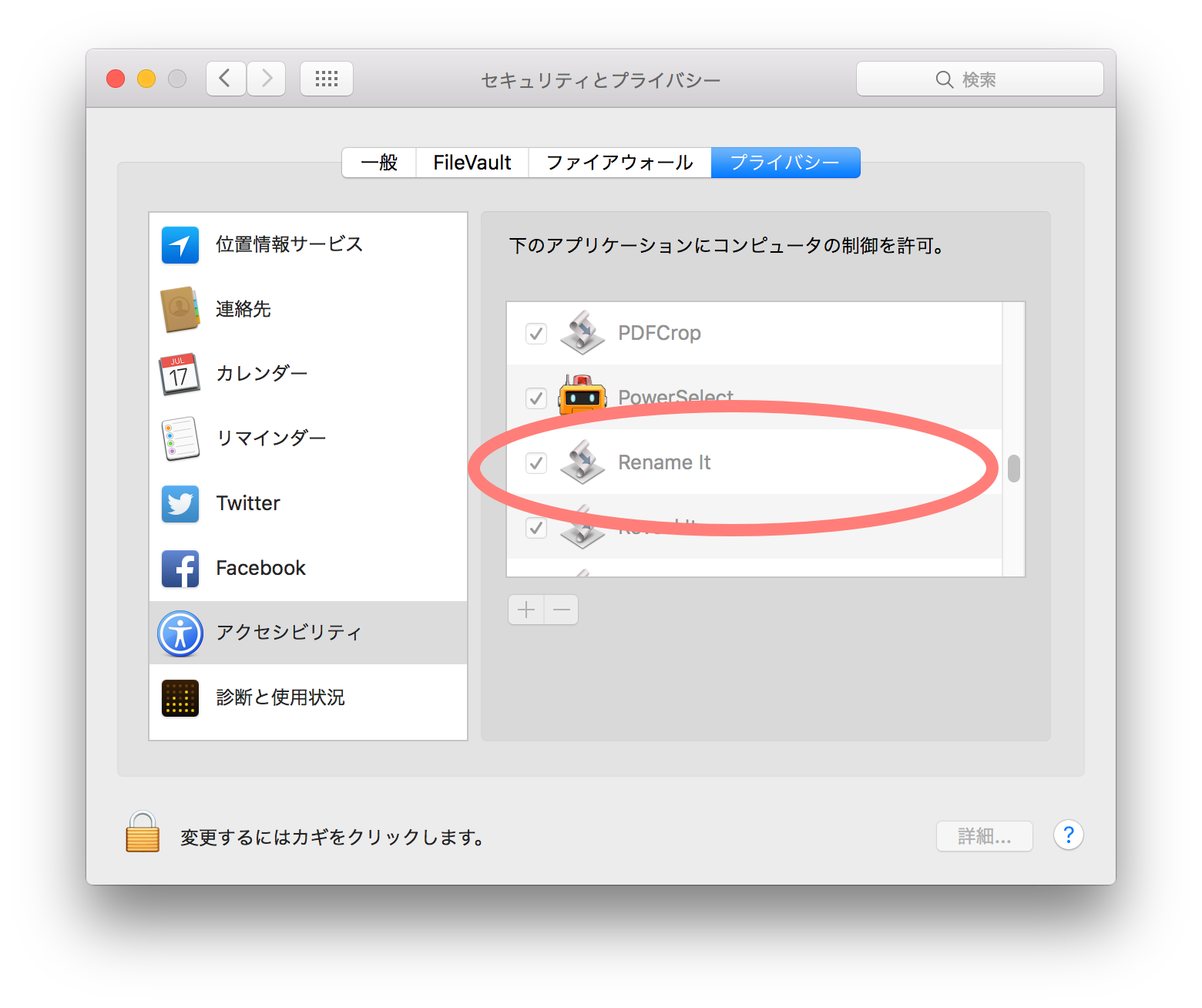Select the Accessibility icon in sidebar
Image resolution: width=1202 pixels, height=1008 pixels.
tap(180, 633)
